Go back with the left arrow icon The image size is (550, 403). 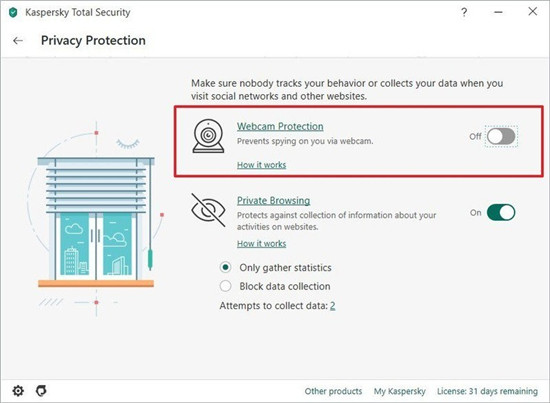point(18,41)
